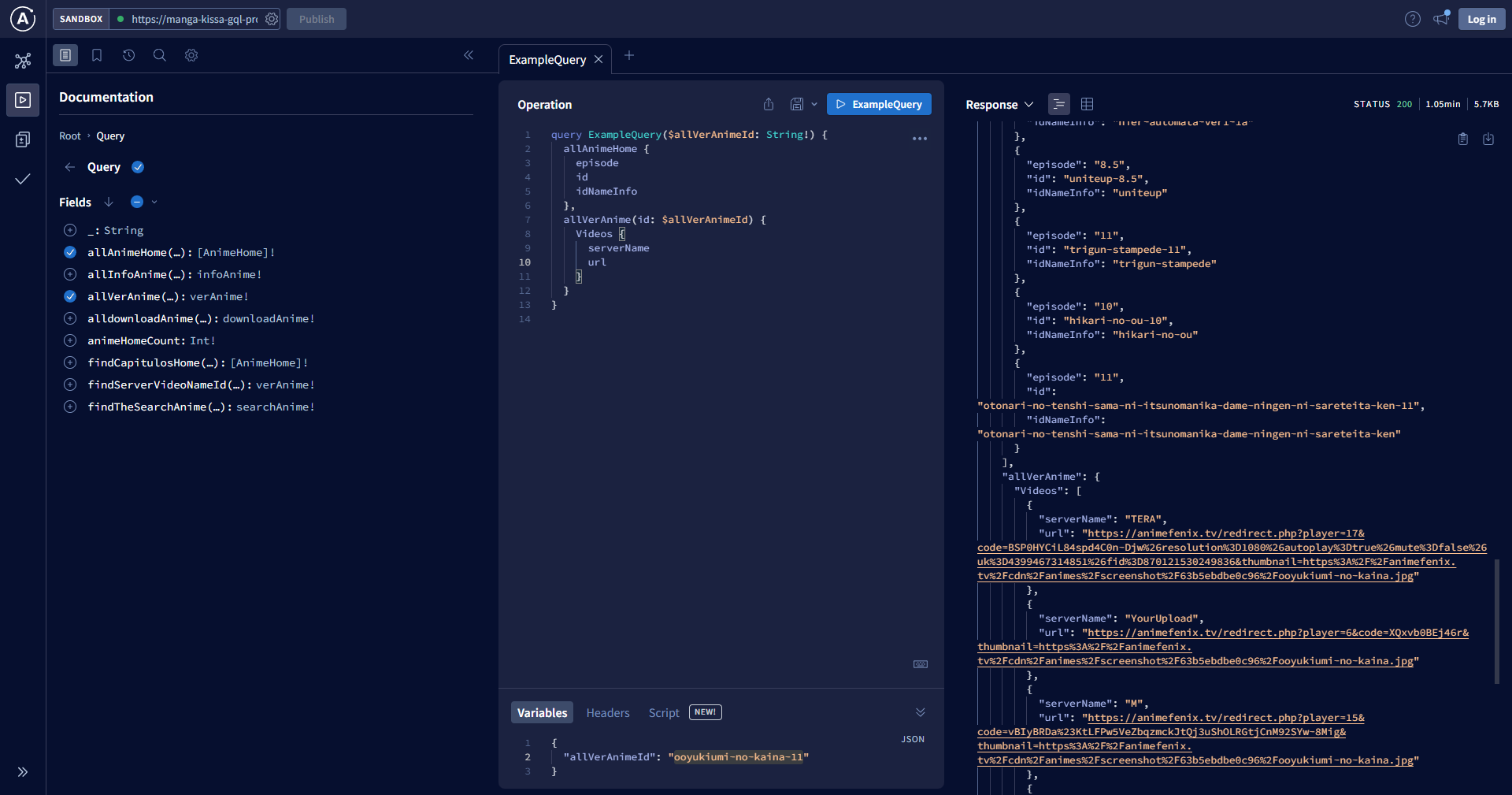Viewport: 1512px width, 795px height.
Task: Expand the sidebar with double chevron
Action: (x=23, y=772)
